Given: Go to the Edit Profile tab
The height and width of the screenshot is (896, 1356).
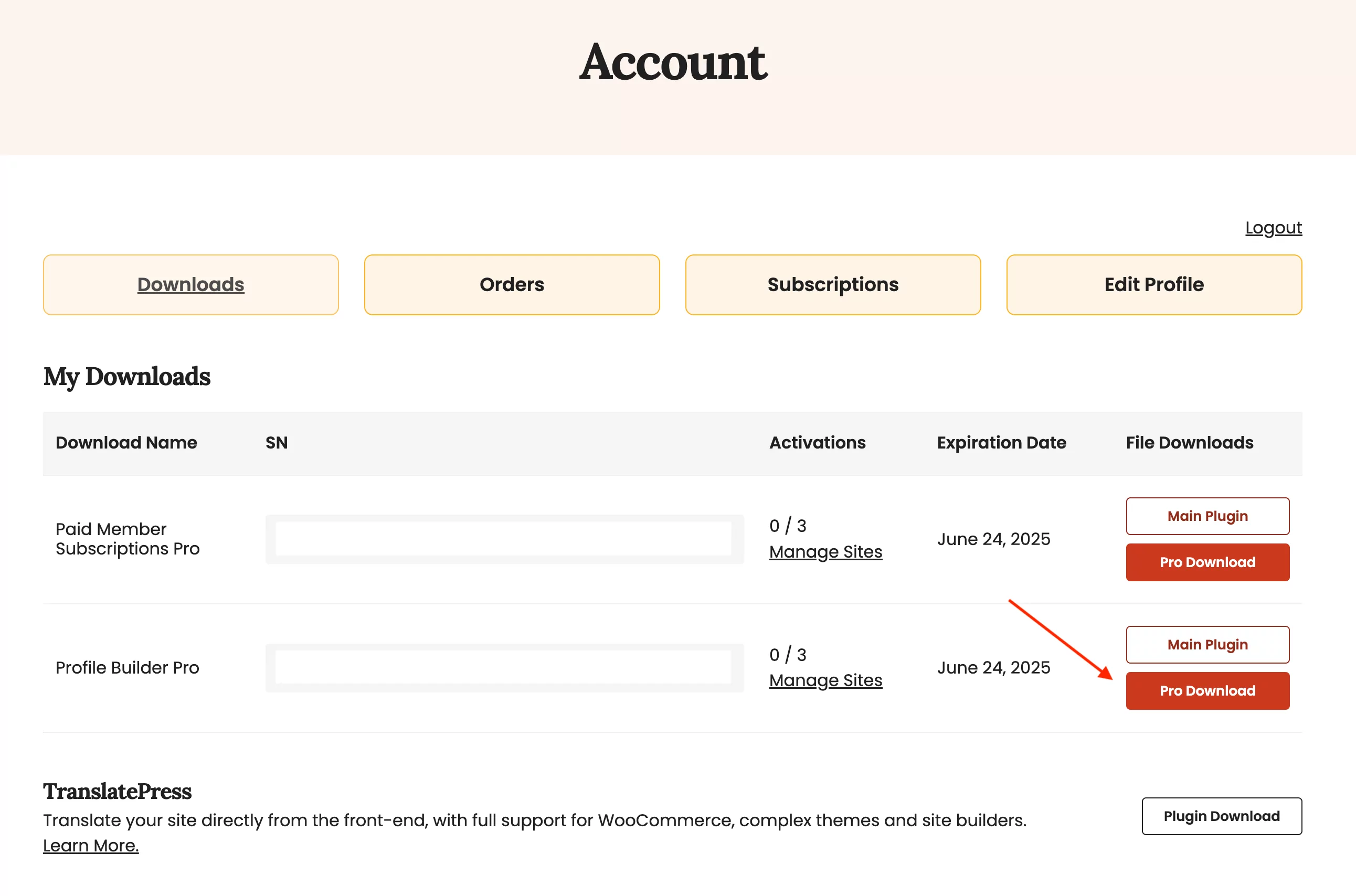Looking at the screenshot, I should 1154,284.
